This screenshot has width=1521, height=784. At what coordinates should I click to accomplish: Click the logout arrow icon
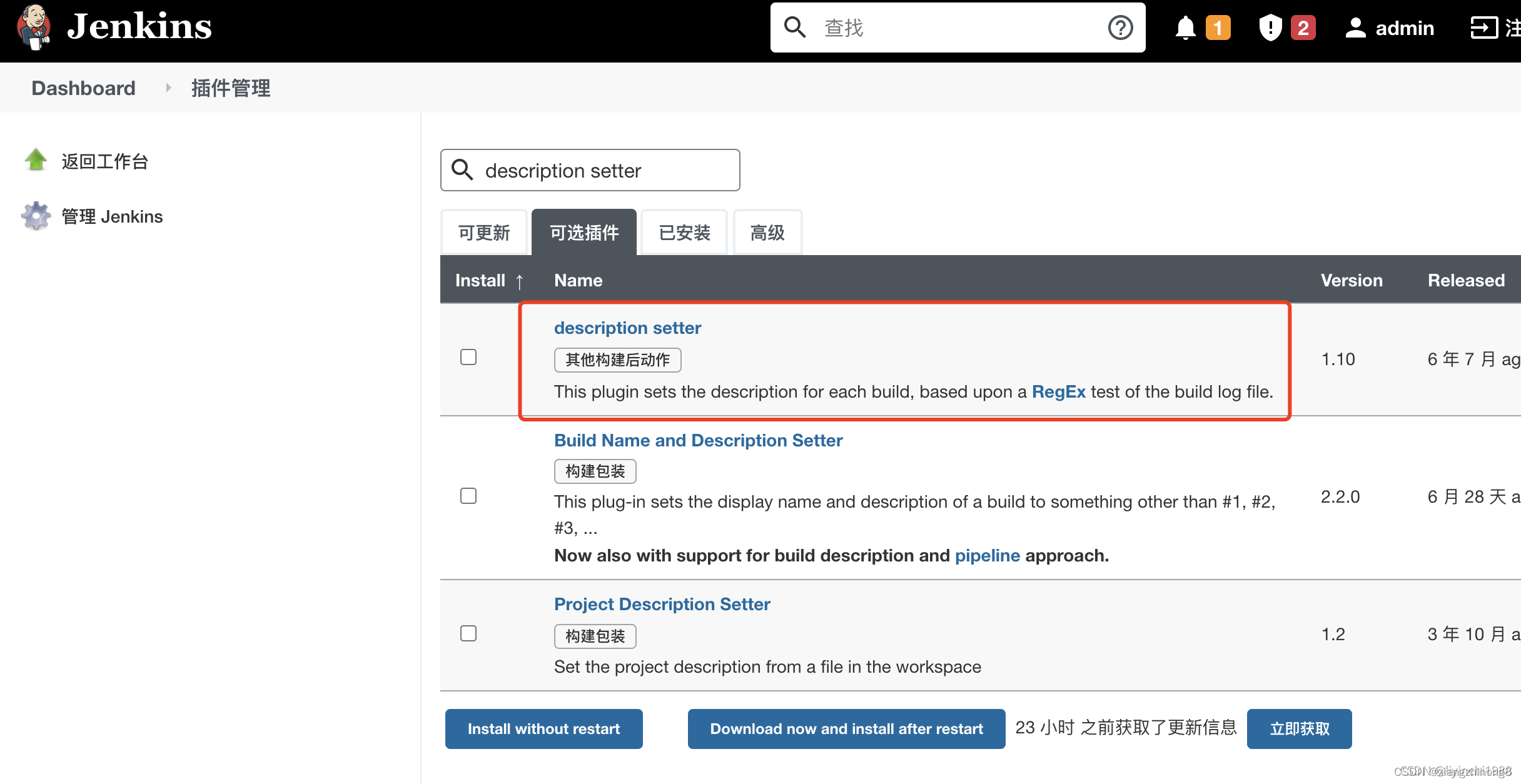(1483, 28)
